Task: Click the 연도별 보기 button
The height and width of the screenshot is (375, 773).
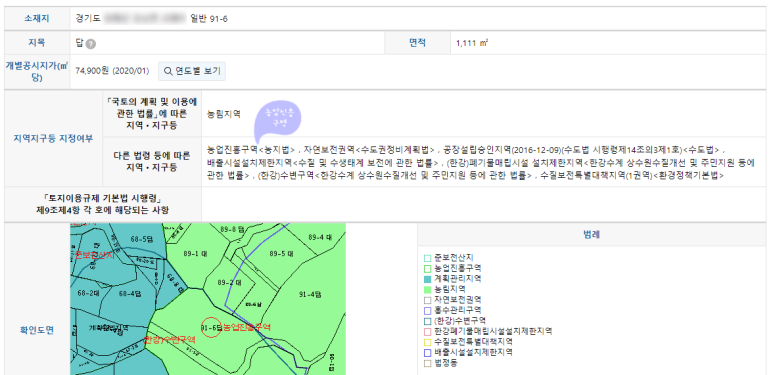Action: (192, 71)
